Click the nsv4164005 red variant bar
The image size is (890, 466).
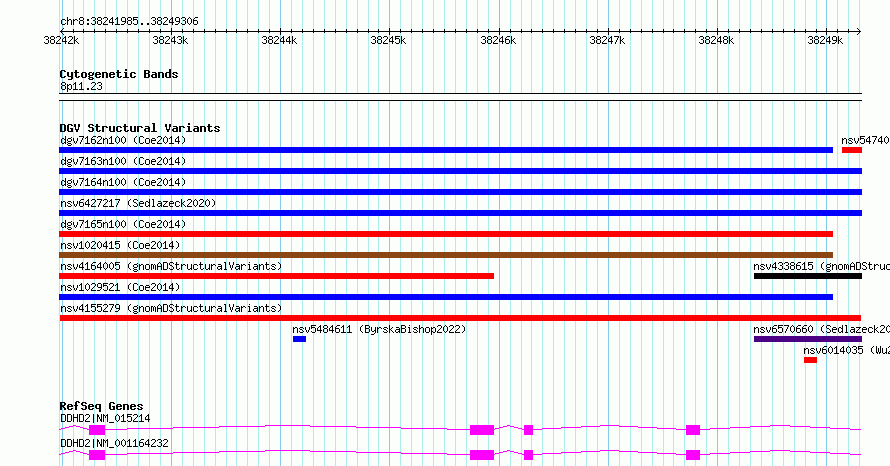276,276
